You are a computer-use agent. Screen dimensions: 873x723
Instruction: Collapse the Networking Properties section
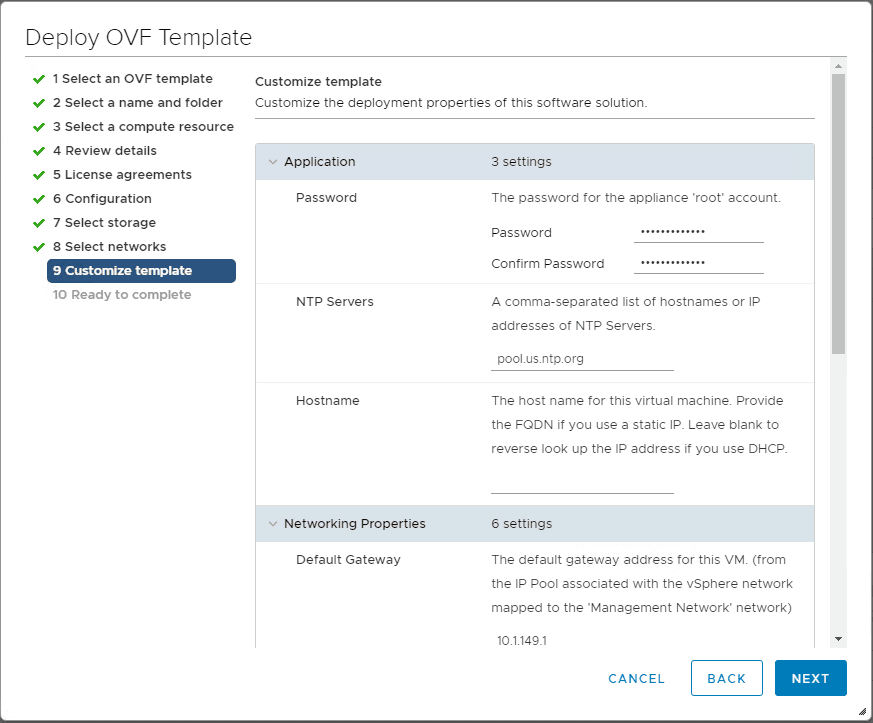click(273, 524)
